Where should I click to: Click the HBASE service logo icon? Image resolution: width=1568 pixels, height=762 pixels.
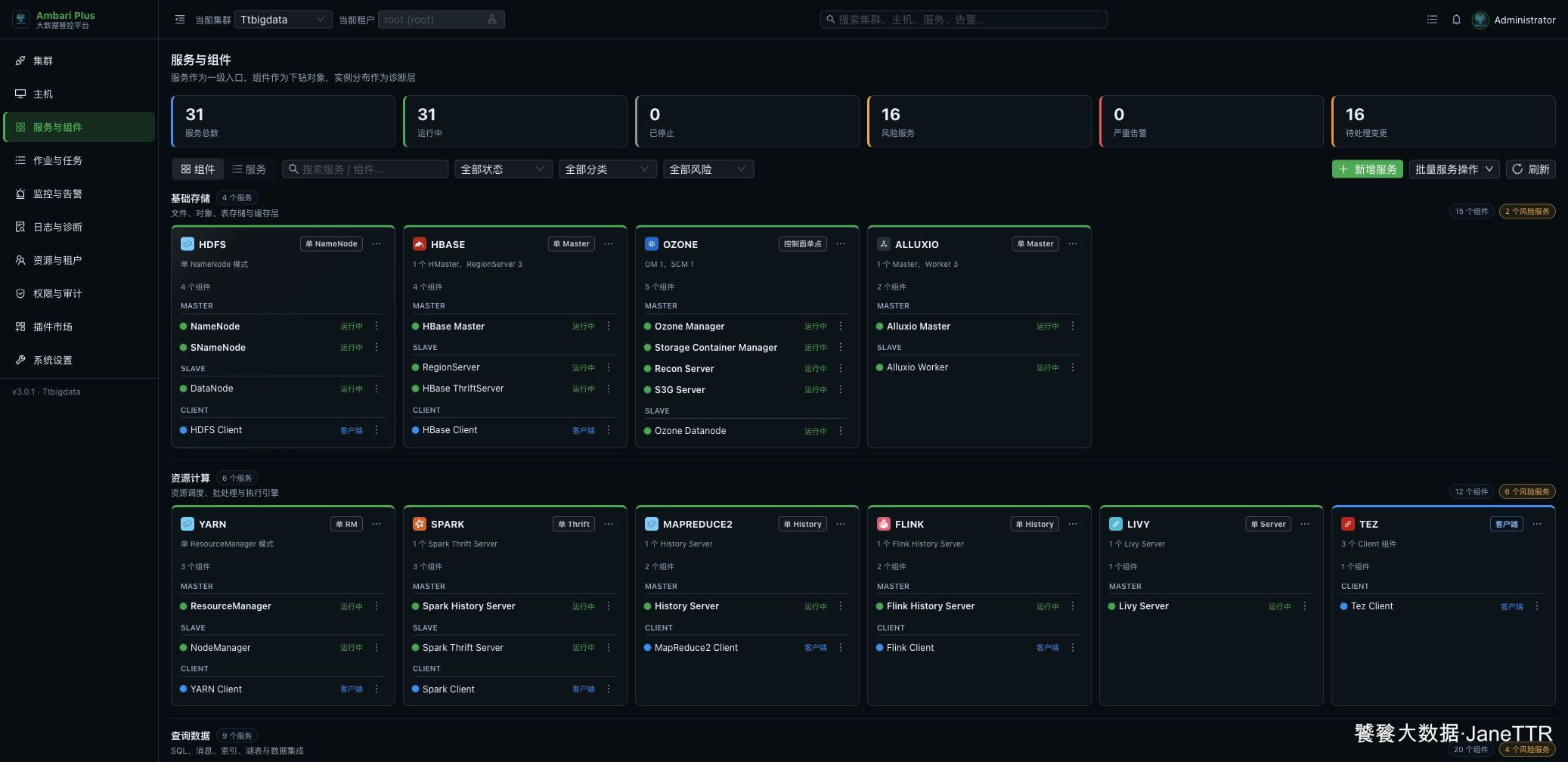tap(419, 244)
